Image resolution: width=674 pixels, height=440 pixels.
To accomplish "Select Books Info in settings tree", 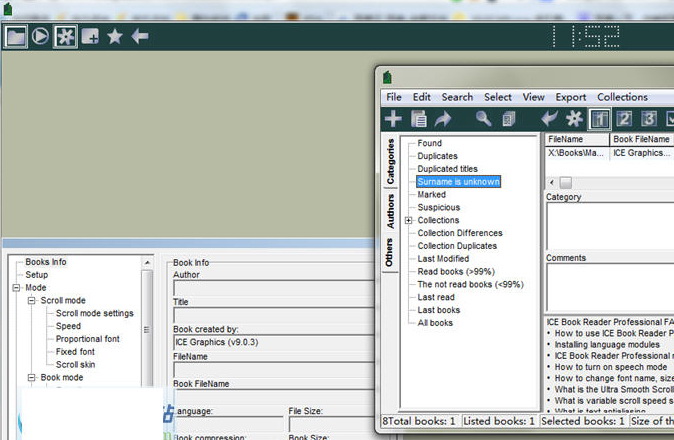I will (x=46, y=262).
